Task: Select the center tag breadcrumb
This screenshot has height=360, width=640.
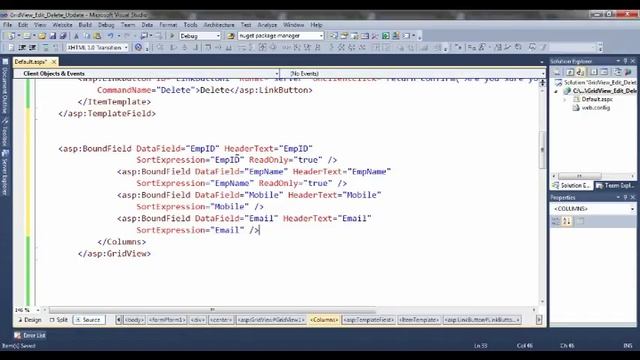Action: pyautogui.click(x=221, y=320)
